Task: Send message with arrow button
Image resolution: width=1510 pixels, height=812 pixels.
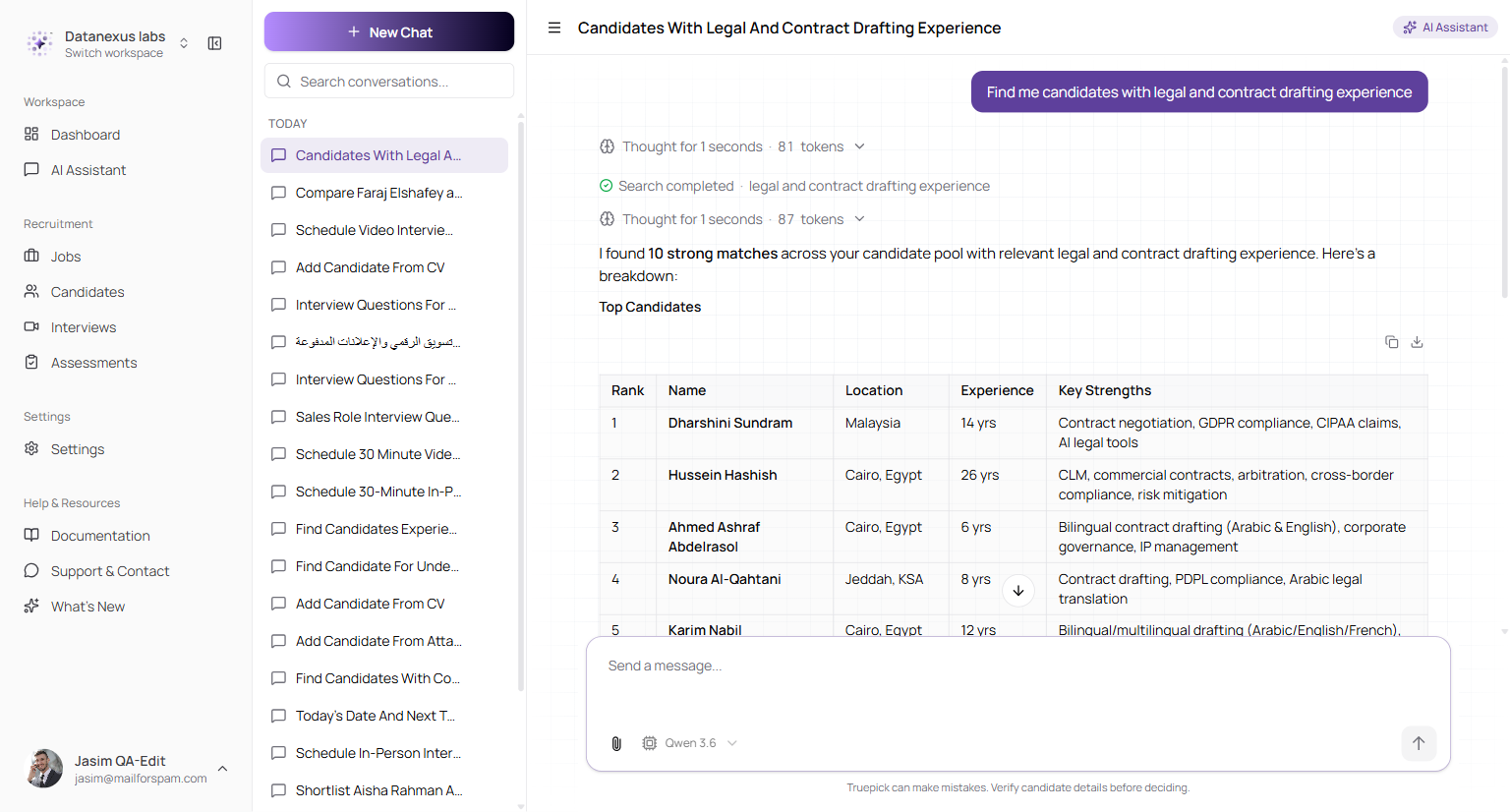Action: coord(1419,743)
